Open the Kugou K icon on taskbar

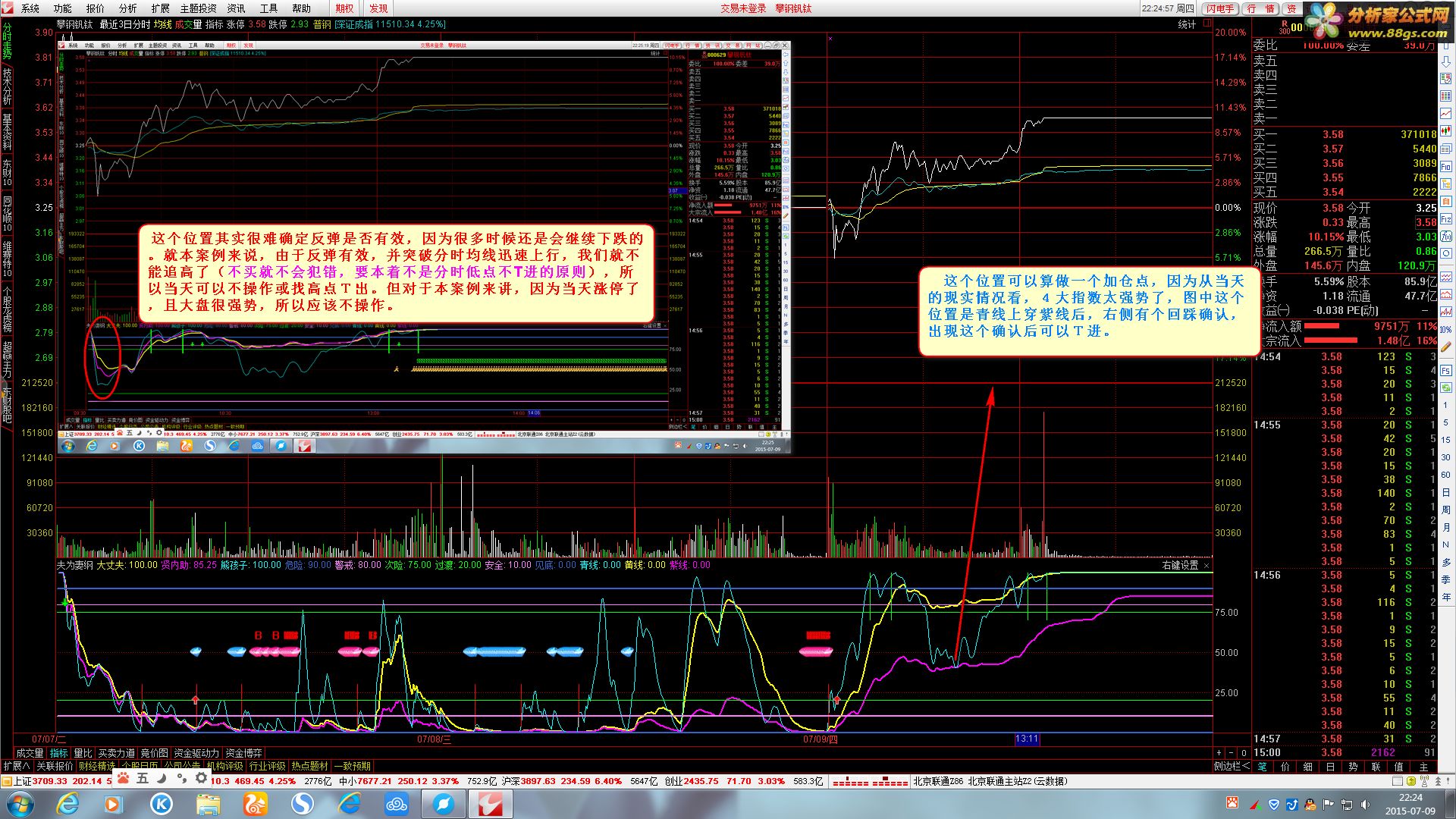point(162,804)
